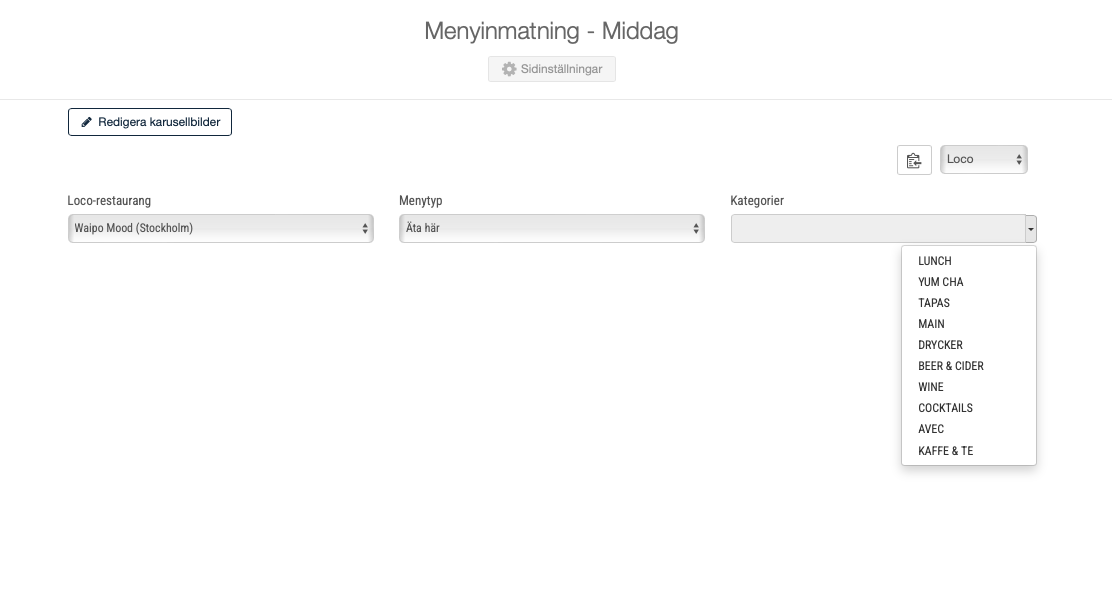The height and width of the screenshot is (599, 1112).
Task: Click inside the Kategorier input field
Action: [878, 229]
